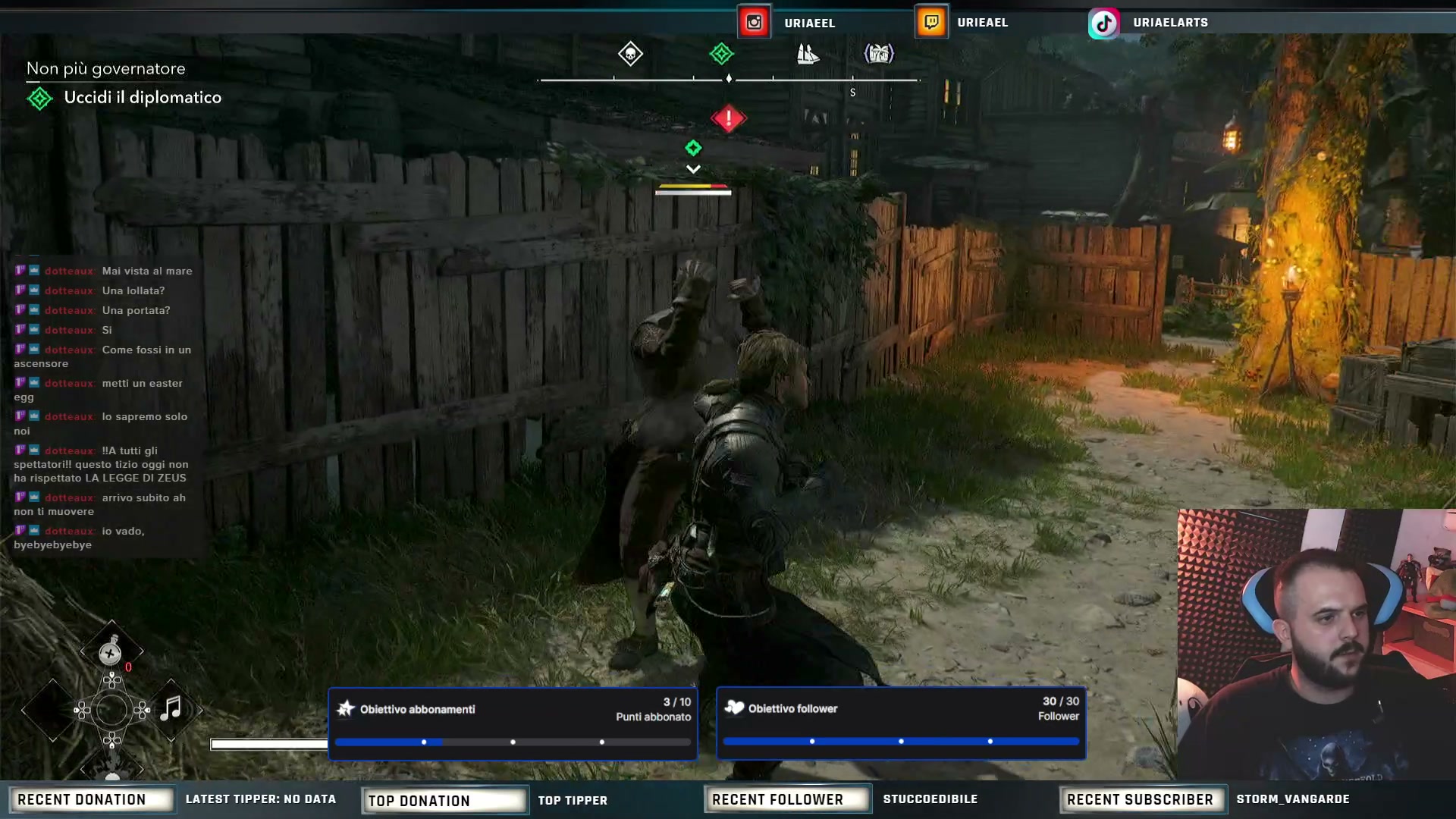Image resolution: width=1456 pixels, height=819 pixels.
Task: Click the follower name STUCCOEDIBILE
Action: (930, 799)
